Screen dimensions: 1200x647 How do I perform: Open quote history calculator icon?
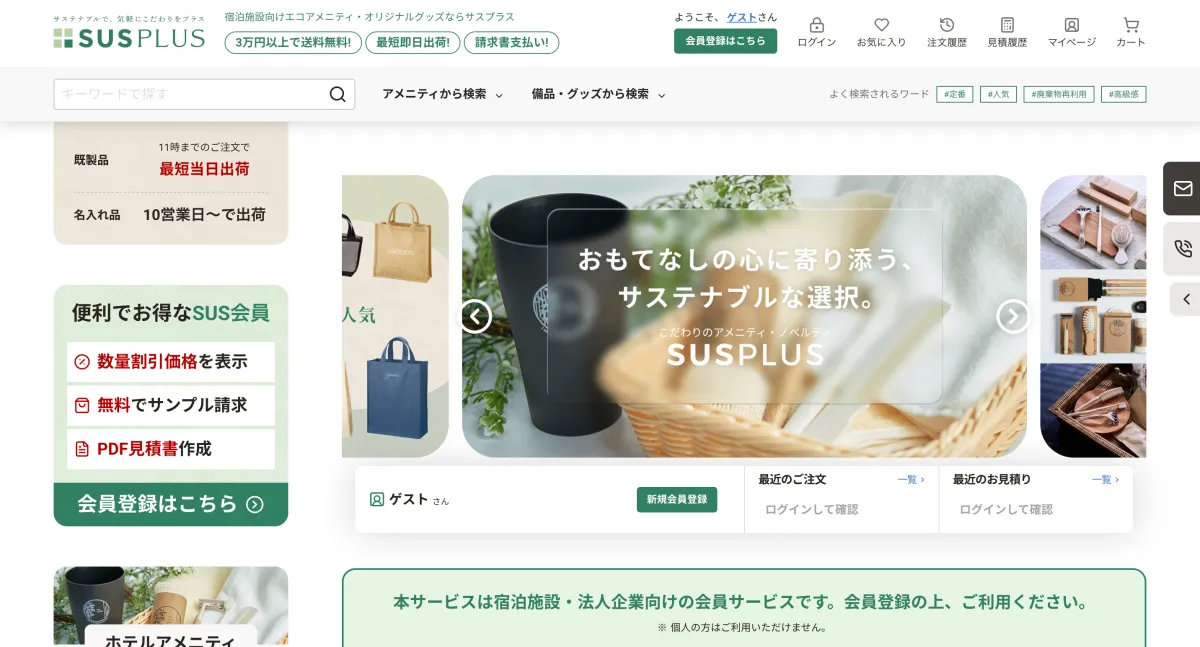1007,25
